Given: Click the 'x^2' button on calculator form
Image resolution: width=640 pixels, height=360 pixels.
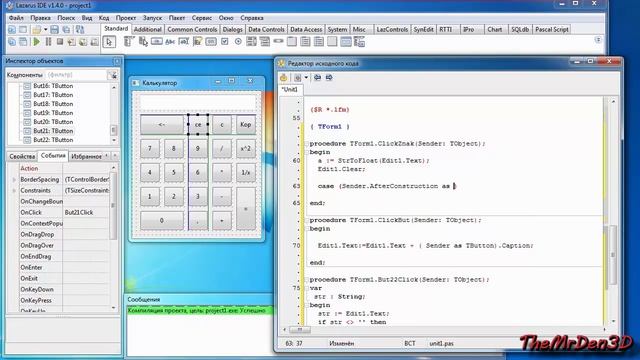Looking at the screenshot, I should (x=246, y=149).
